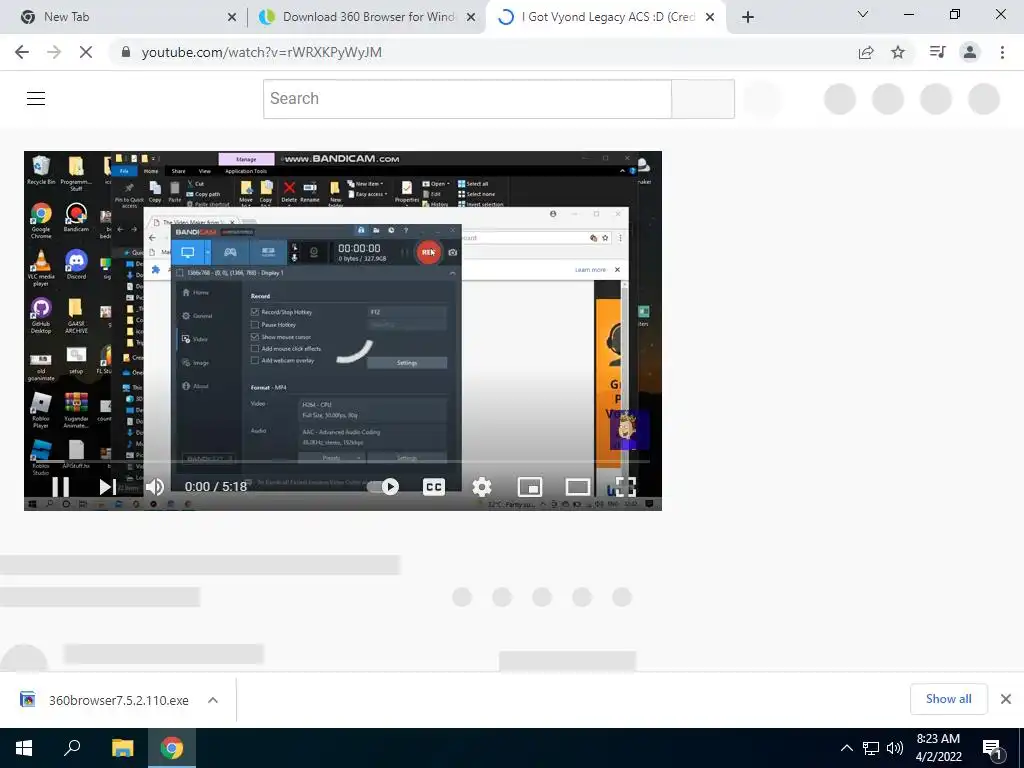Image resolution: width=1024 pixels, height=768 pixels.
Task: Open Chrome profile avatar
Action: point(970,52)
